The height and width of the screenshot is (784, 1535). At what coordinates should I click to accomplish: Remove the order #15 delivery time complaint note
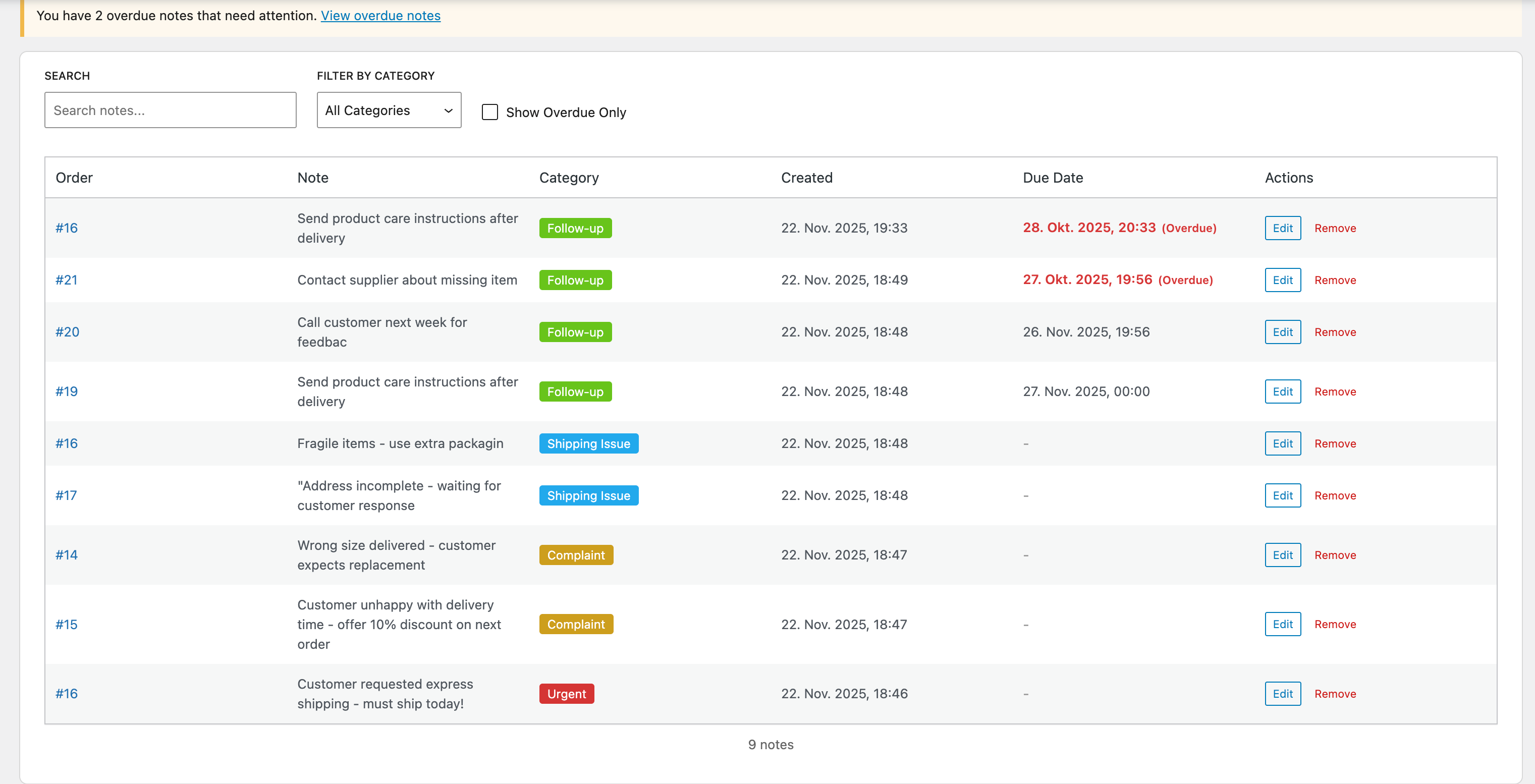1334,625
